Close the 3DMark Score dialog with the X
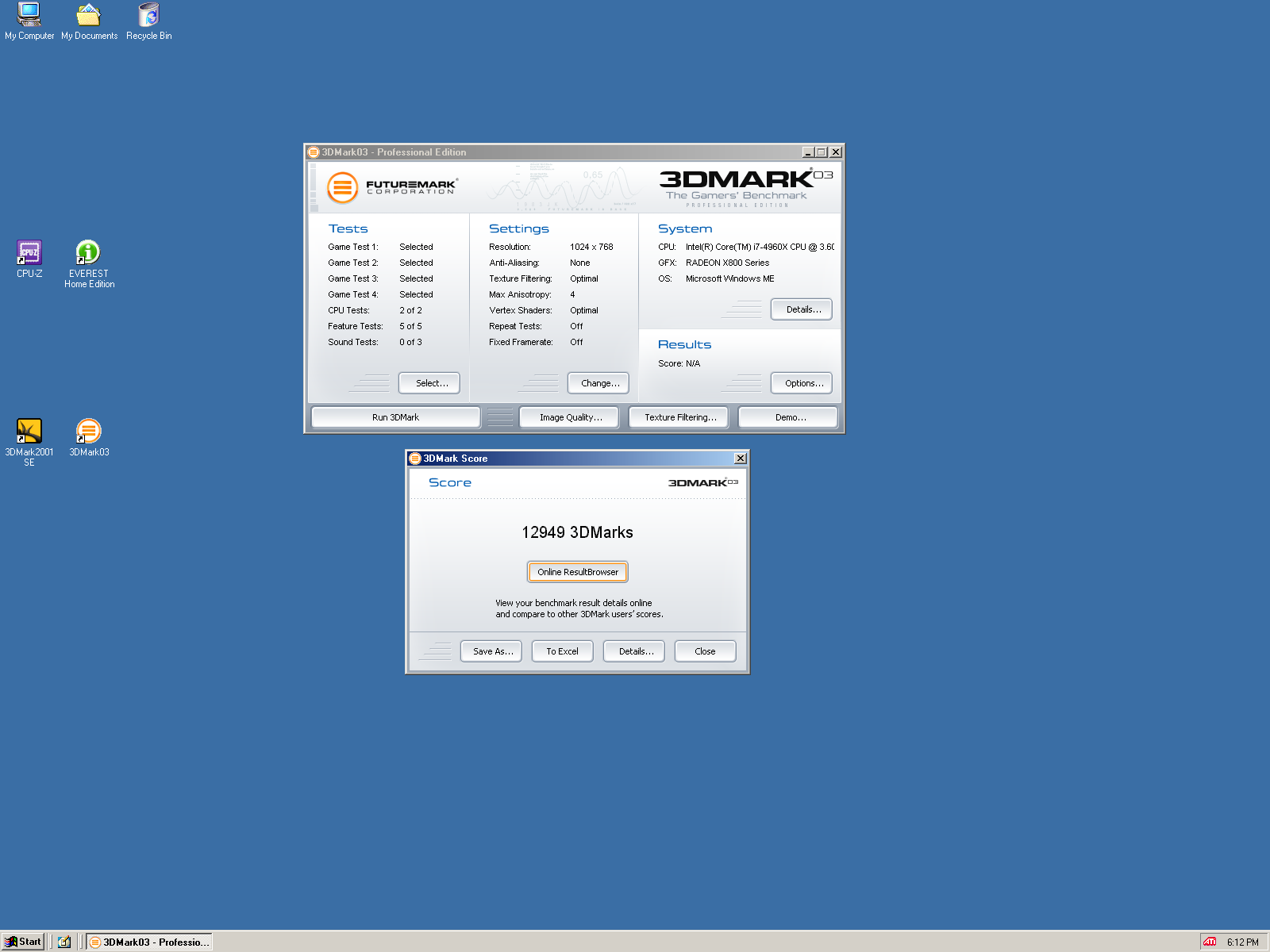 coord(741,459)
